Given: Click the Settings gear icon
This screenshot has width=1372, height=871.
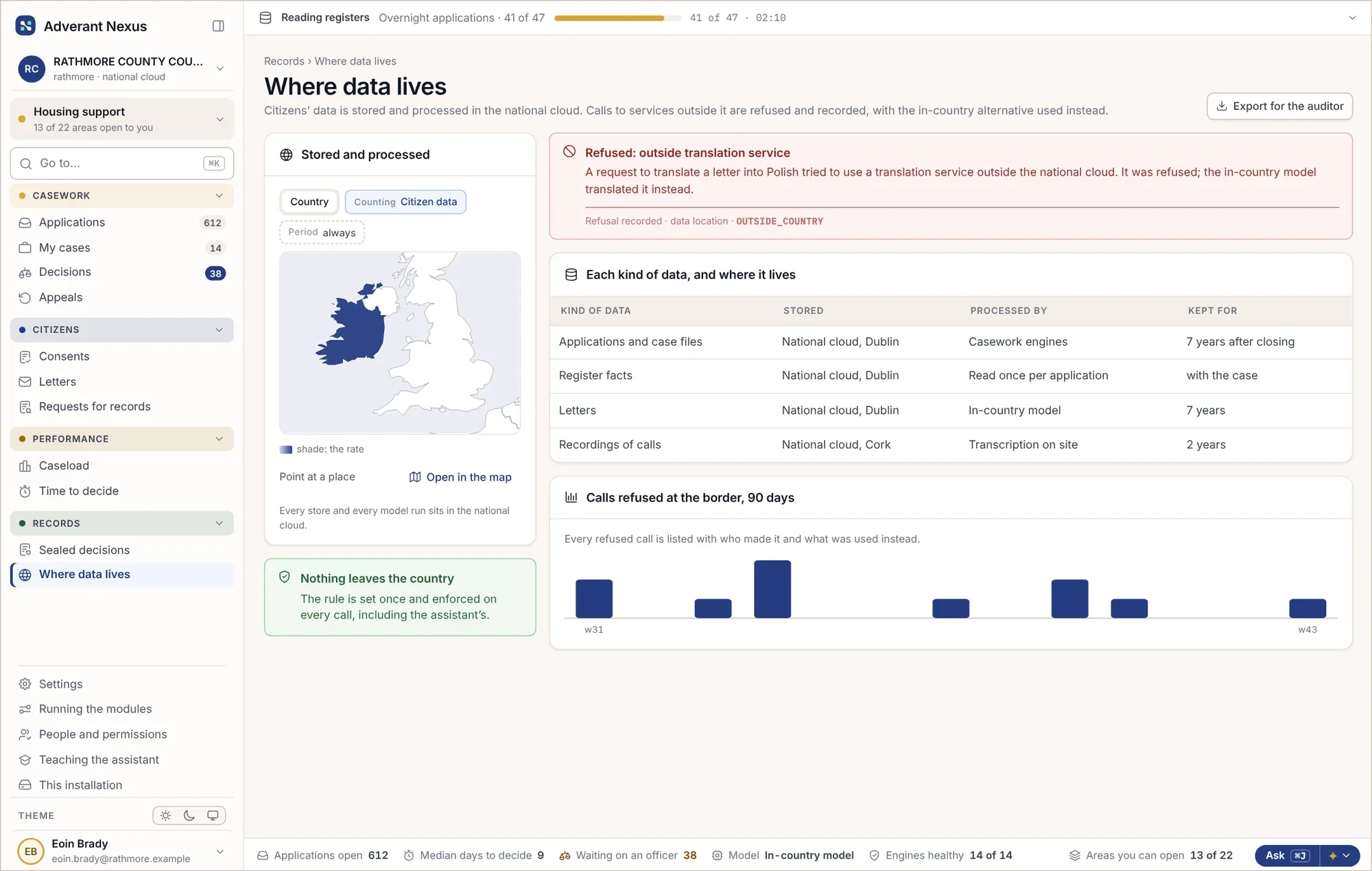Looking at the screenshot, I should point(25,684).
